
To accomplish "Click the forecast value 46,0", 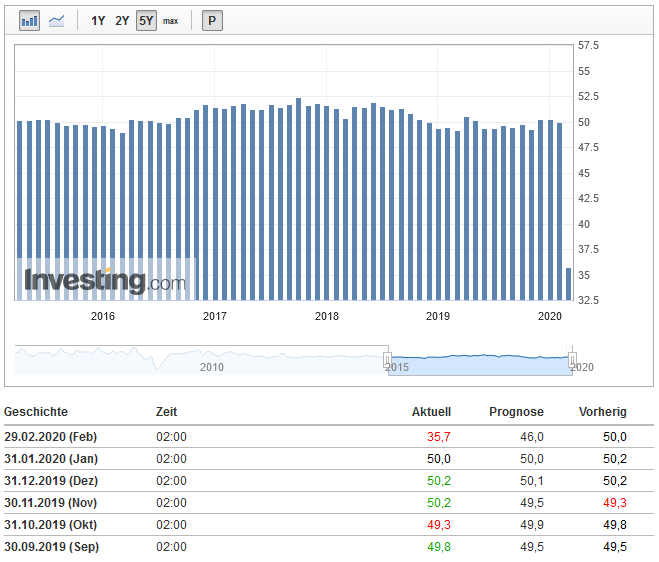I will click(532, 437).
